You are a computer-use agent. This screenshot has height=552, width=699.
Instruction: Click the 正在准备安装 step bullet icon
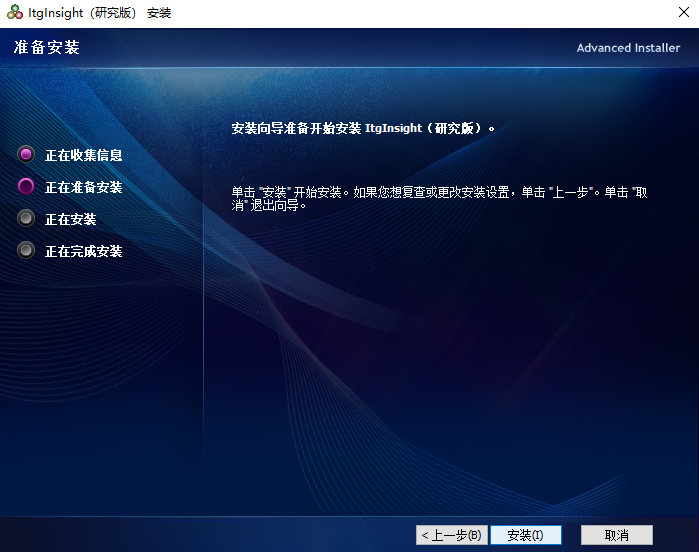(x=26, y=186)
